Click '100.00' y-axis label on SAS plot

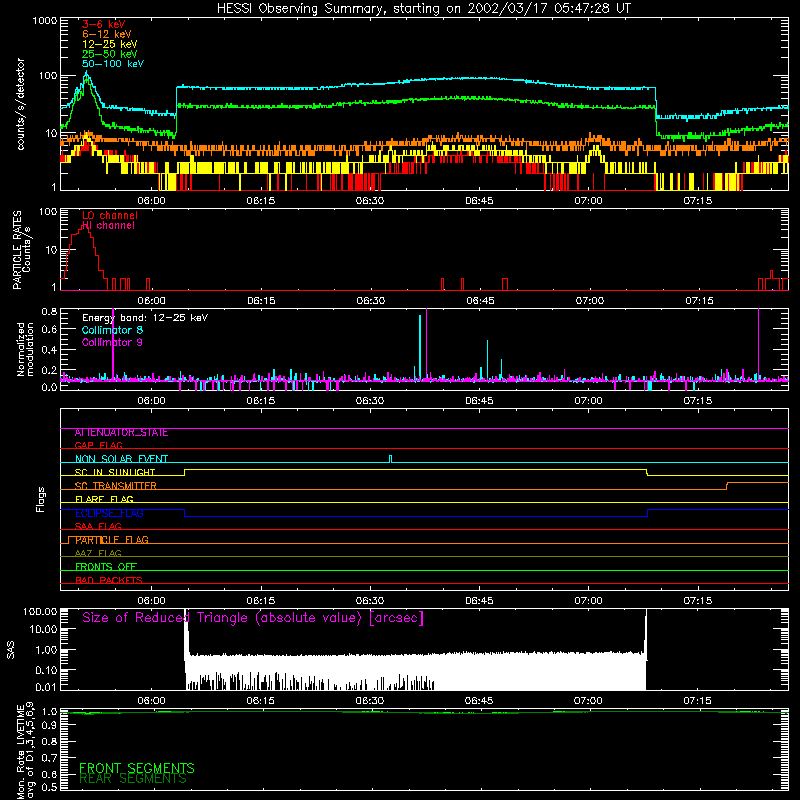40,611
